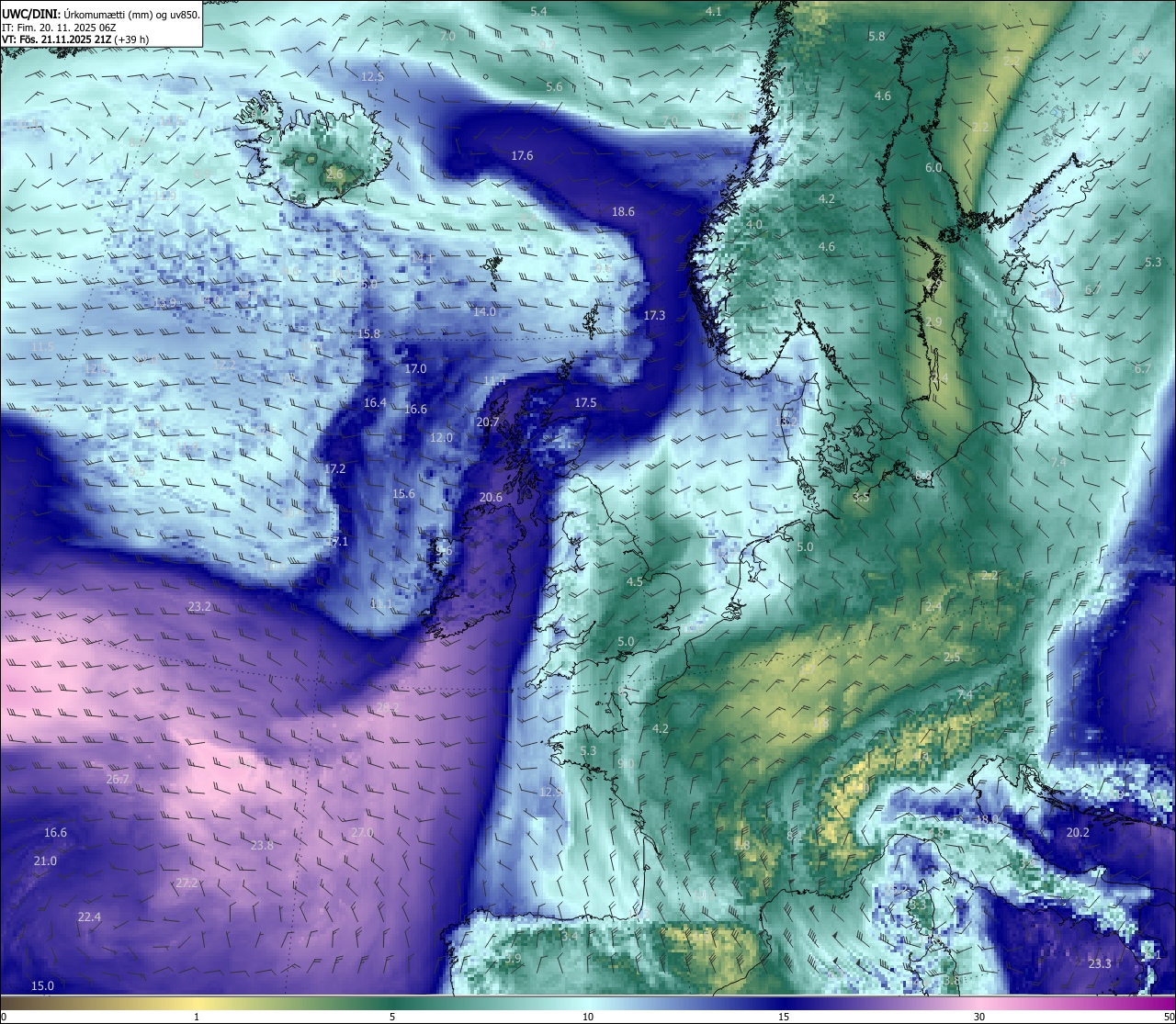This screenshot has height=1024, width=1176.
Task: Click the 16.4 value in the Atlantic
Action: click(x=375, y=403)
